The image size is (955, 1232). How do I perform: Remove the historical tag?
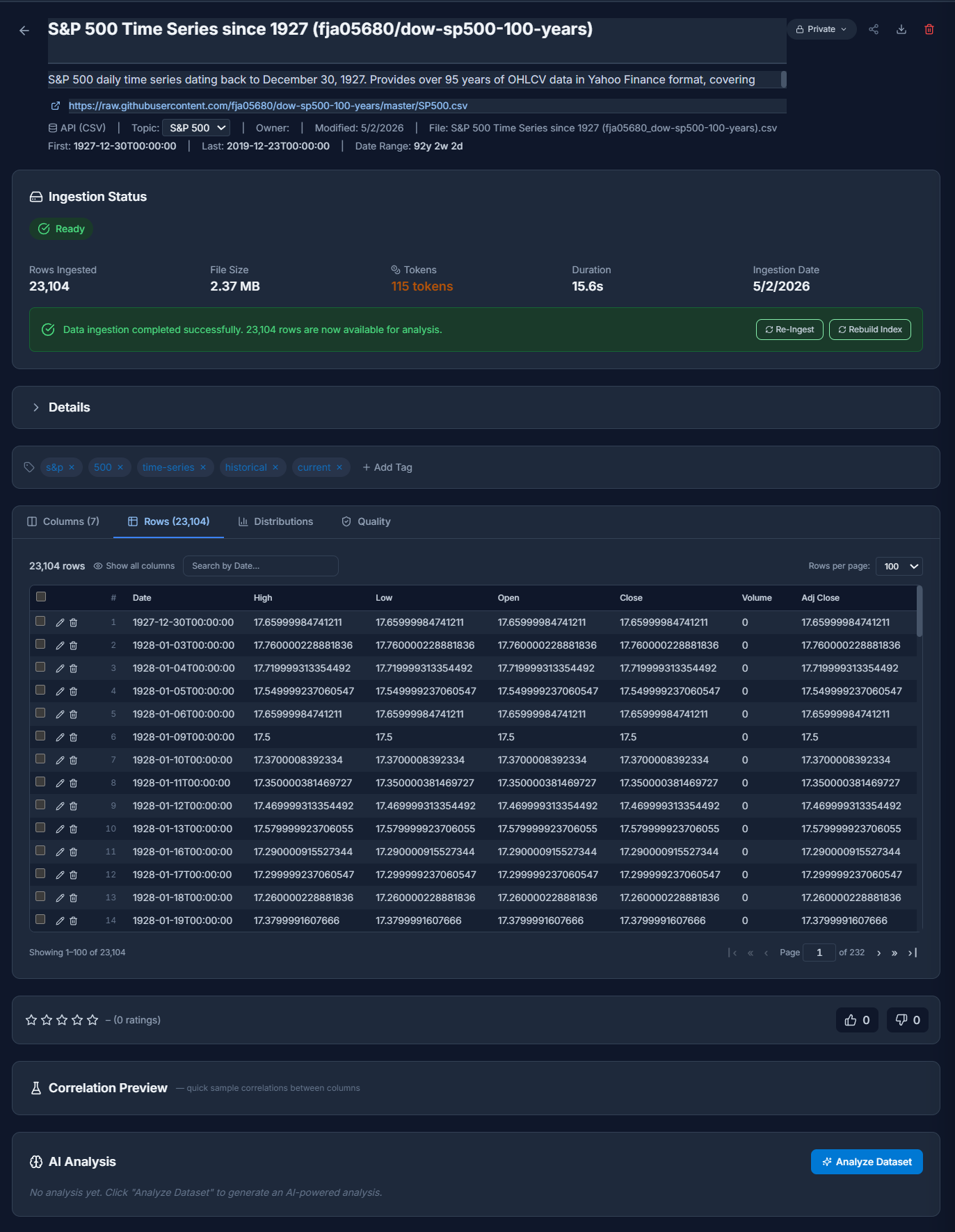pyautogui.click(x=275, y=467)
